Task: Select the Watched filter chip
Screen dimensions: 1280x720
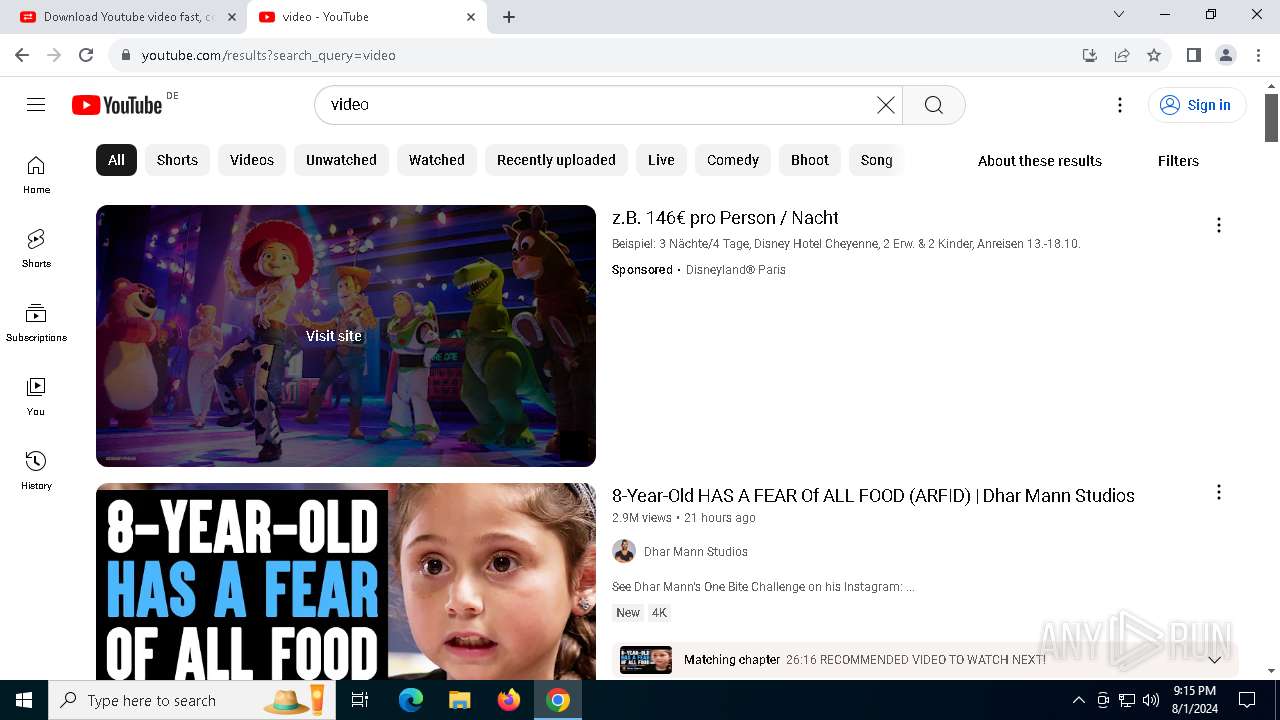Action: point(437,160)
